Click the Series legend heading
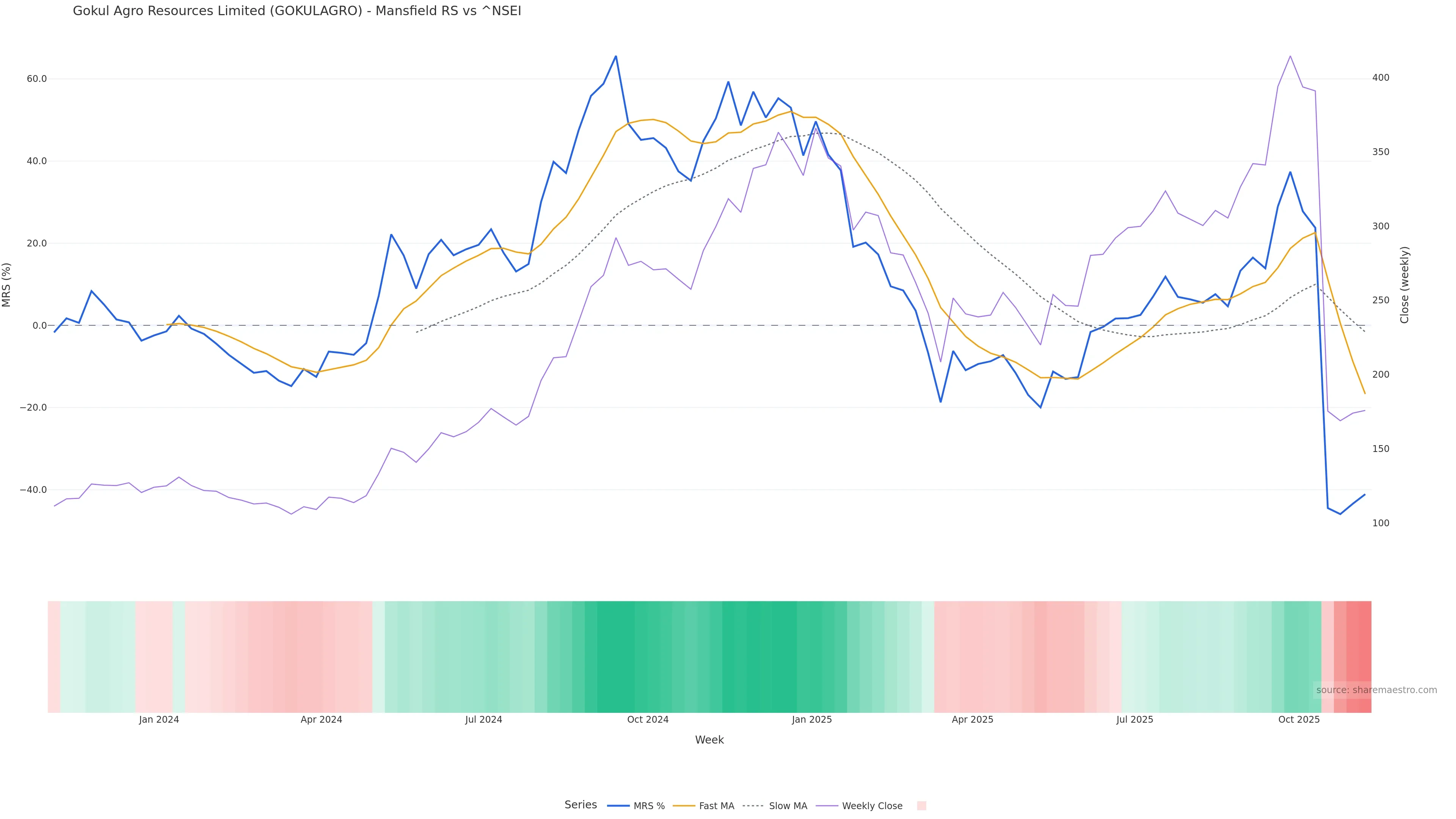 pos(581,805)
